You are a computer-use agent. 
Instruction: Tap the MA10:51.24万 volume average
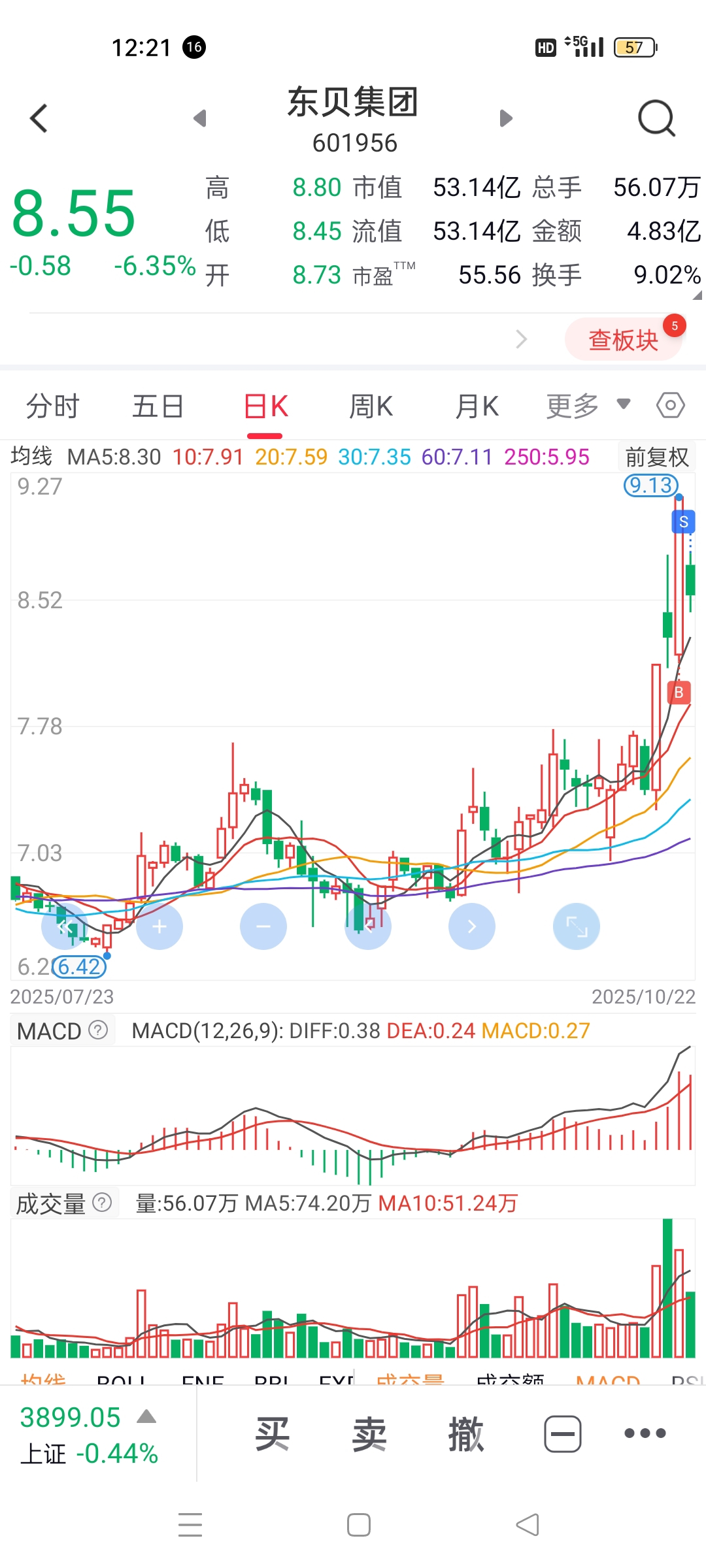(448, 1203)
